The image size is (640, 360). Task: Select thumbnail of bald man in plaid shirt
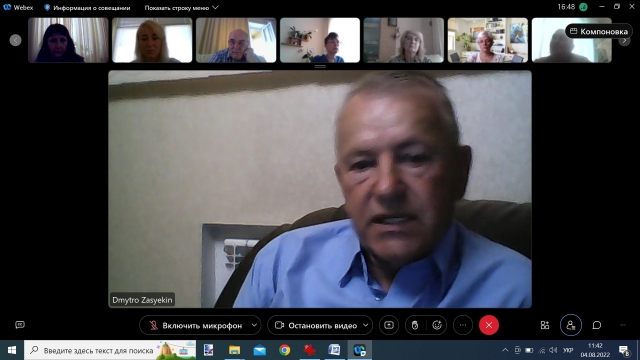click(x=236, y=40)
